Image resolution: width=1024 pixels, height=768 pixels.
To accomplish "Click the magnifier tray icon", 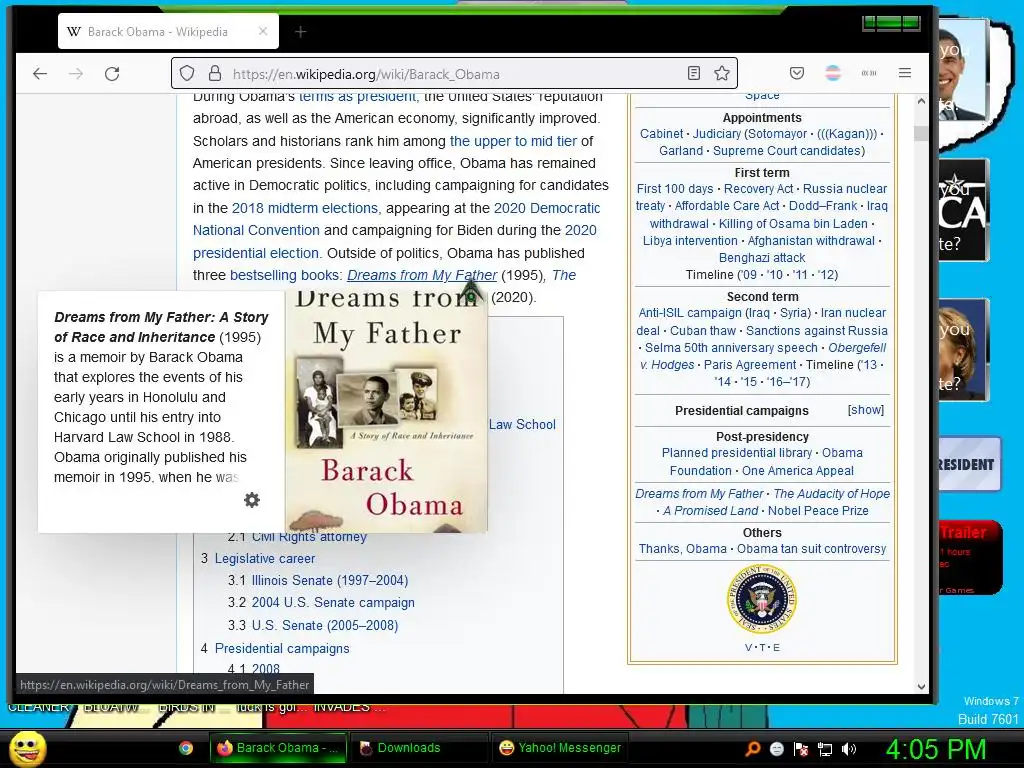I will pos(753,748).
